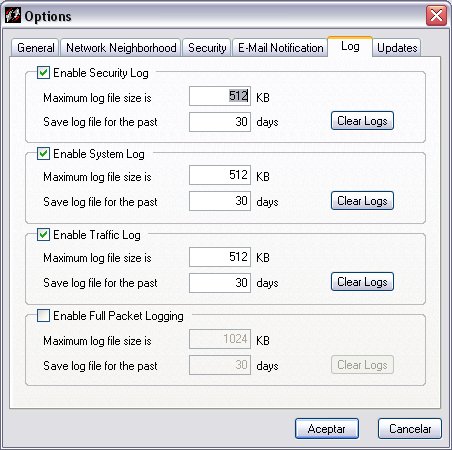
Task: Close the Options dialog window
Action: [436, 15]
